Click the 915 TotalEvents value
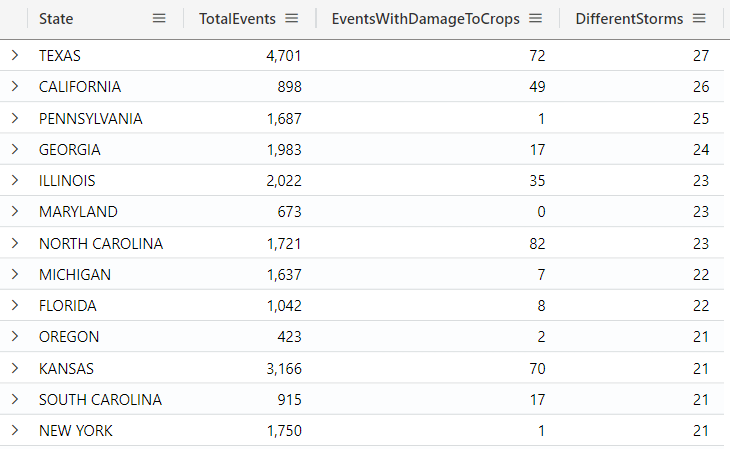 click(x=290, y=400)
